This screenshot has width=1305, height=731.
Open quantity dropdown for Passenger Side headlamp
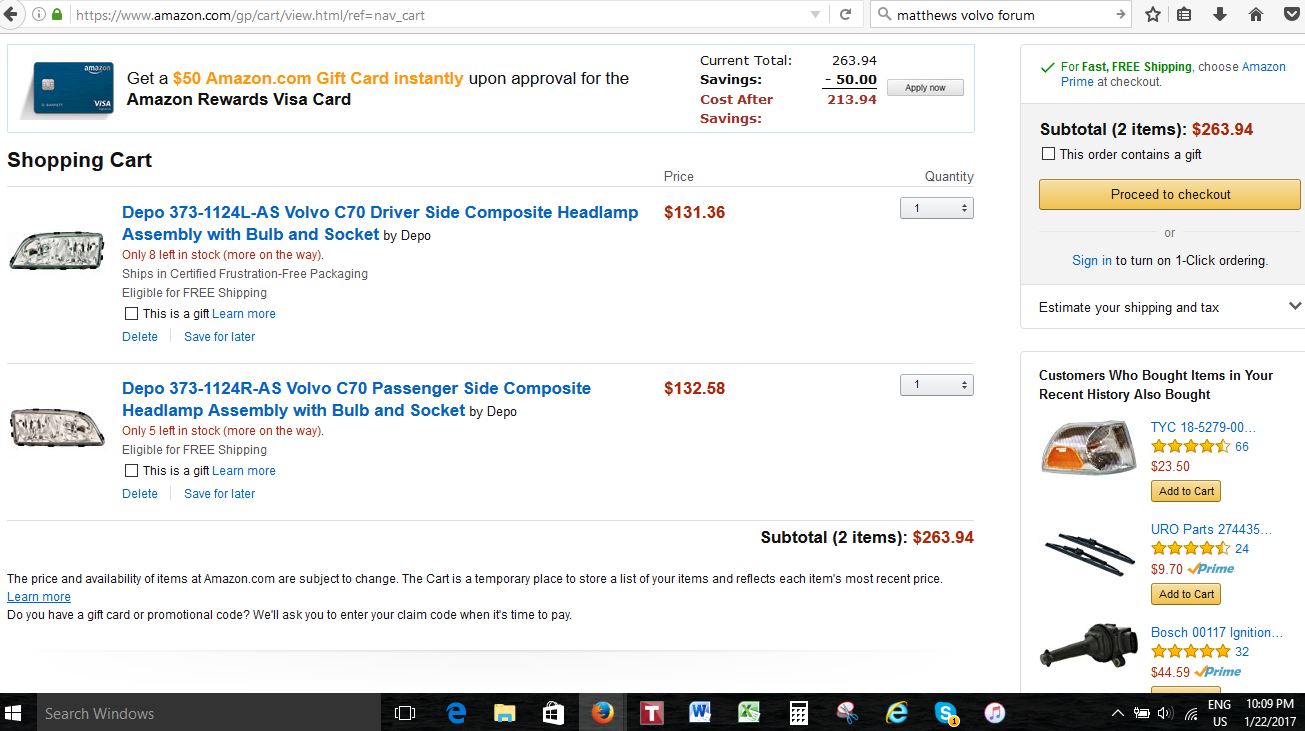pyautogui.click(x=936, y=385)
